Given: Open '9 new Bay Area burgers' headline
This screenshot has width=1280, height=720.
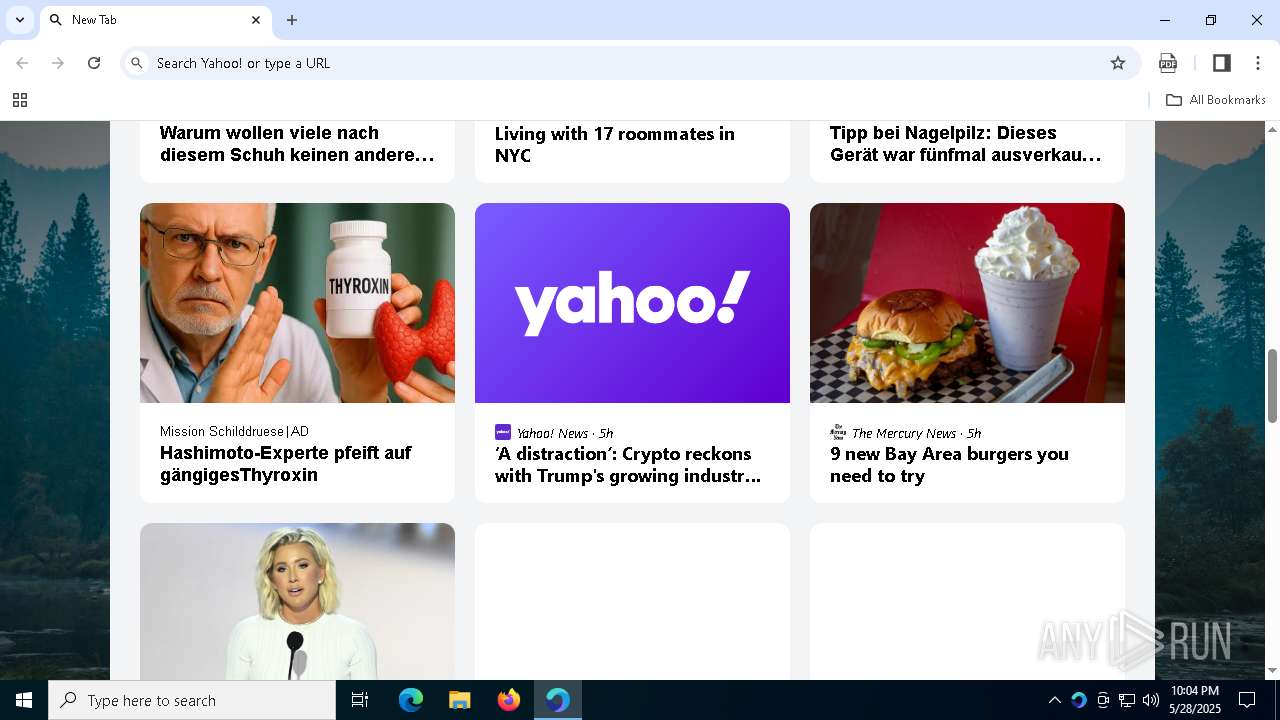Looking at the screenshot, I should 949,465.
